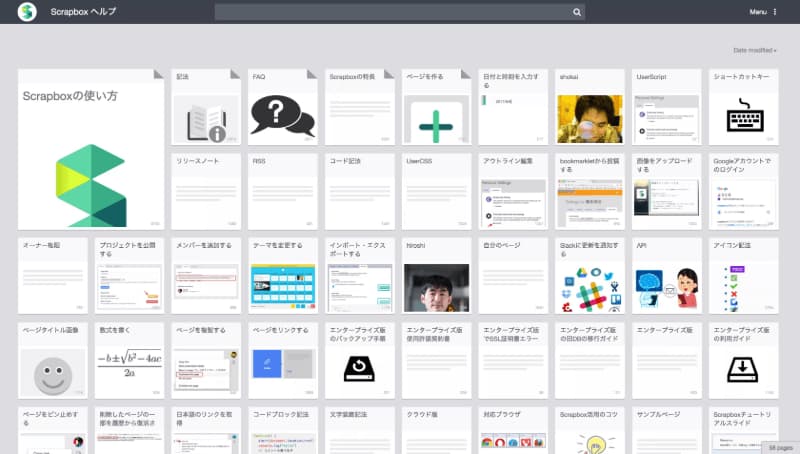800x454 pixels.
Task: Open the サンプルページ page card
Action: pos(666,431)
